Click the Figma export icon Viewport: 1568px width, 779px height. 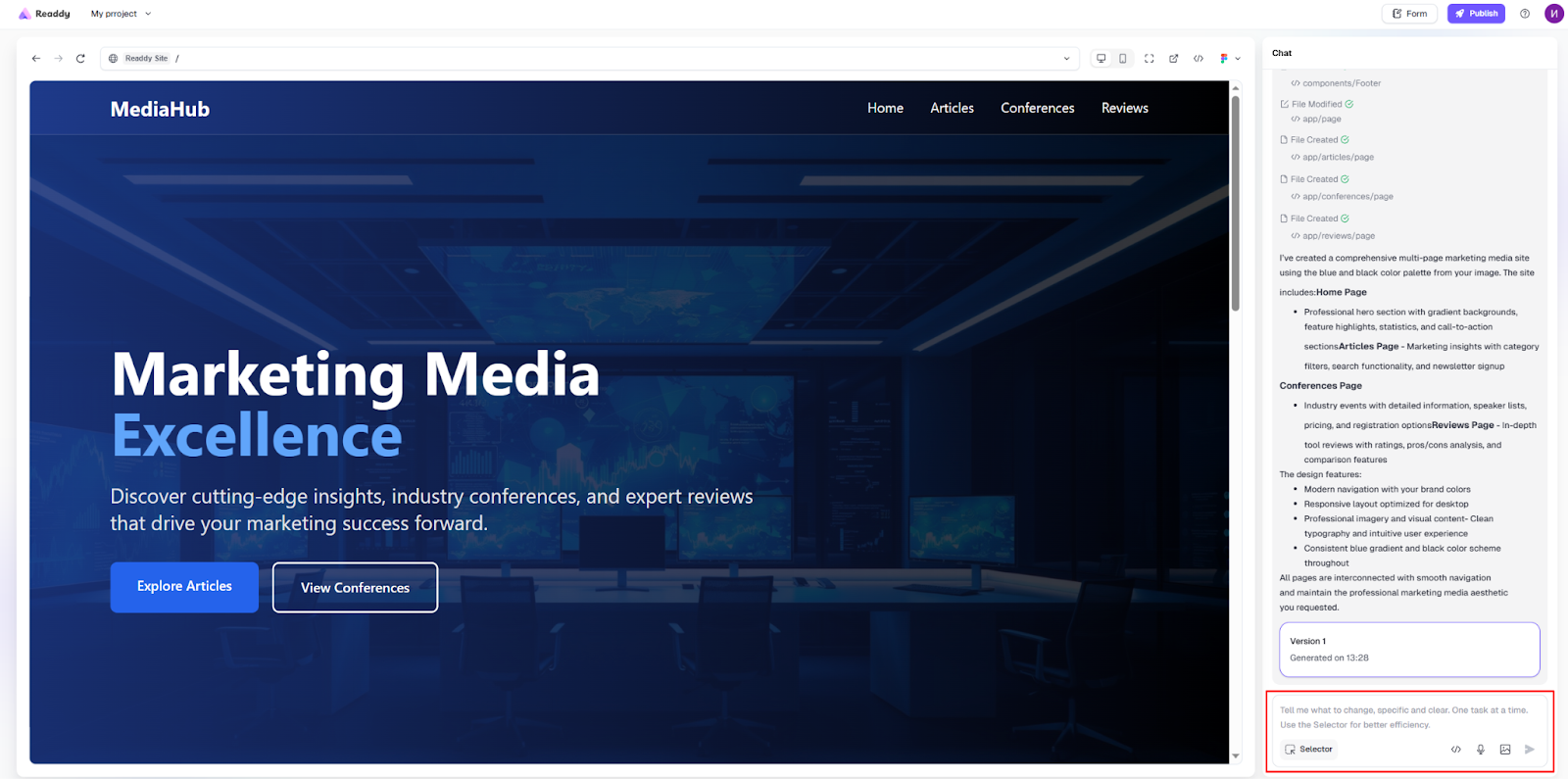pyautogui.click(x=1224, y=59)
